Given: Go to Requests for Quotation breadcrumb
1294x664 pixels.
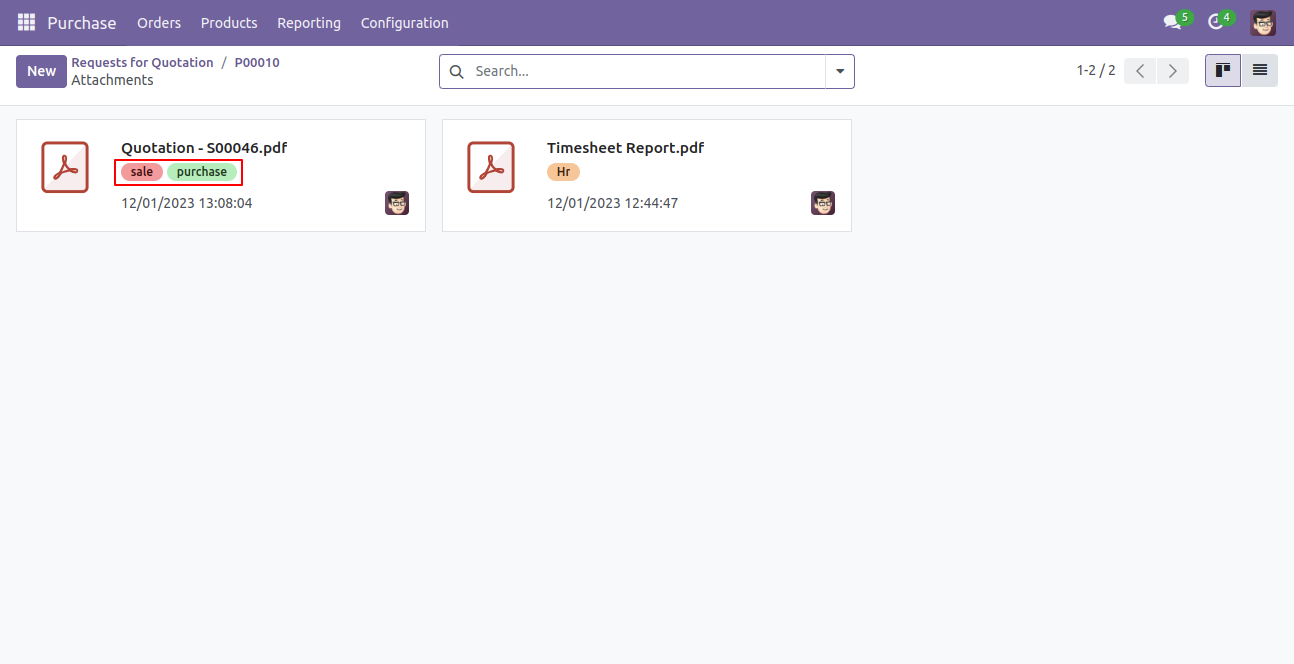Looking at the screenshot, I should pyautogui.click(x=142, y=62).
